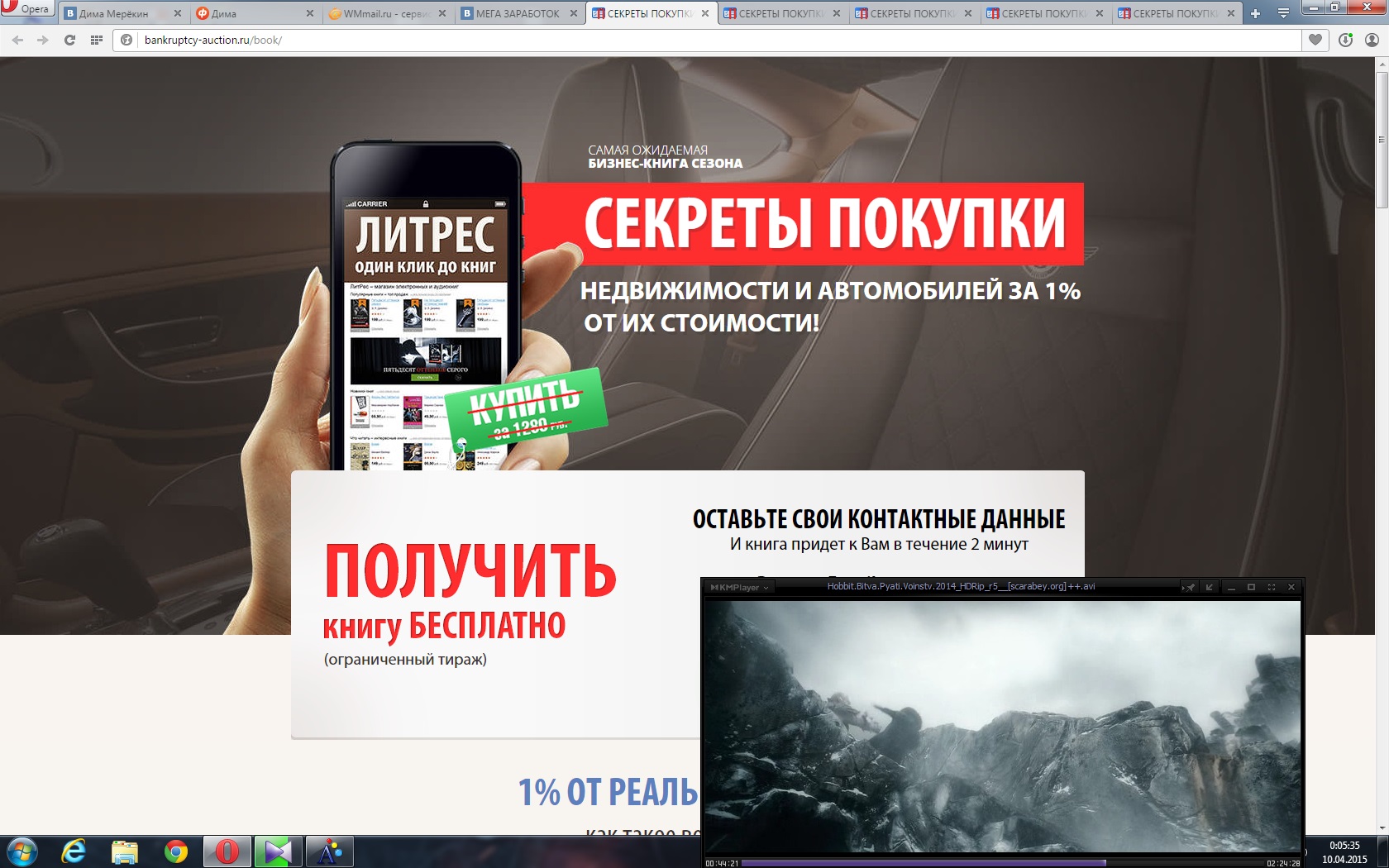Click the НЕДВИЖИМОСТИ И АВТОМОБИЛЕЙ ЗА 1% text
The width and height of the screenshot is (1389, 868).
pyautogui.click(x=830, y=291)
